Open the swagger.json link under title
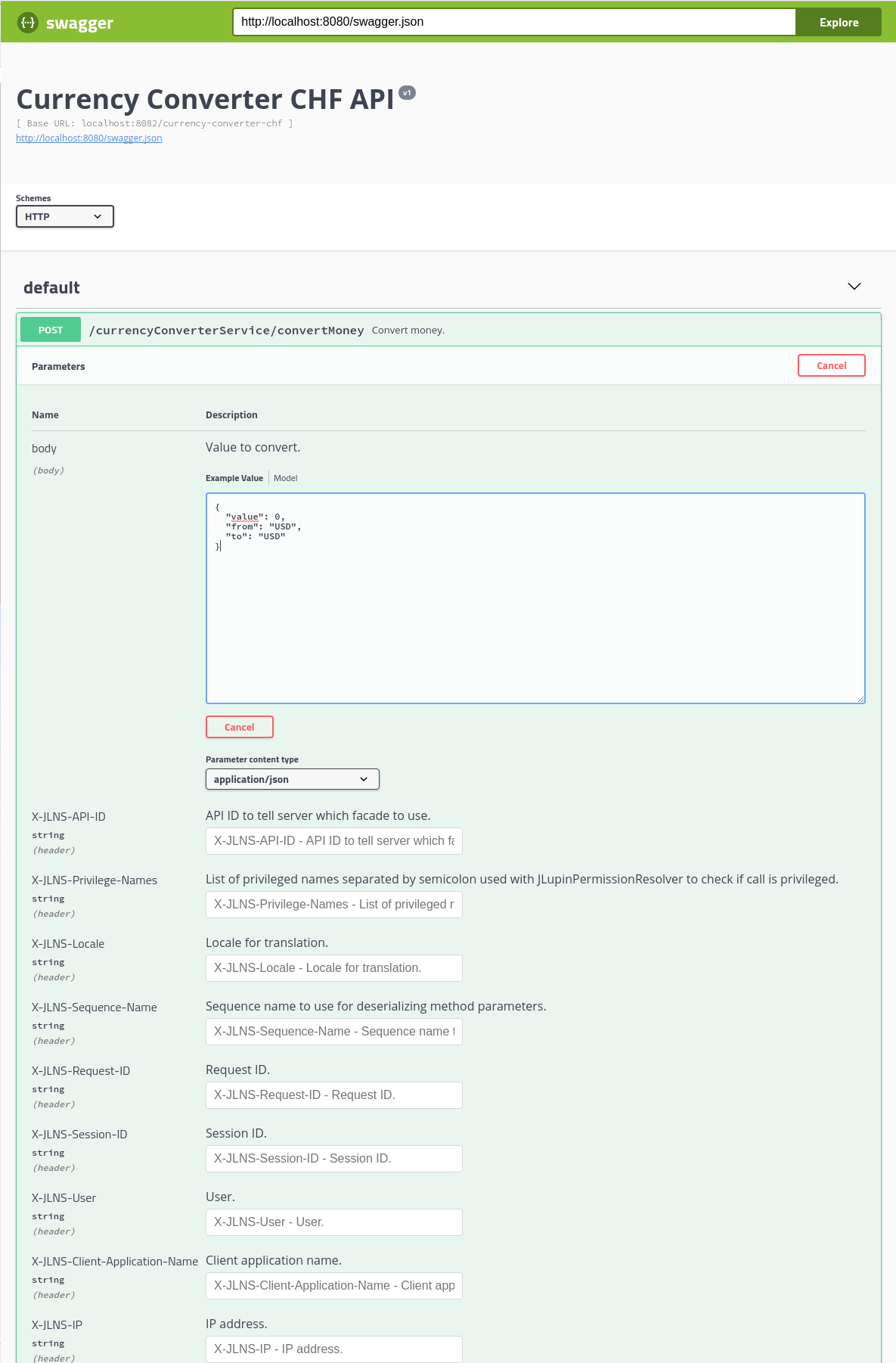 (89, 138)
